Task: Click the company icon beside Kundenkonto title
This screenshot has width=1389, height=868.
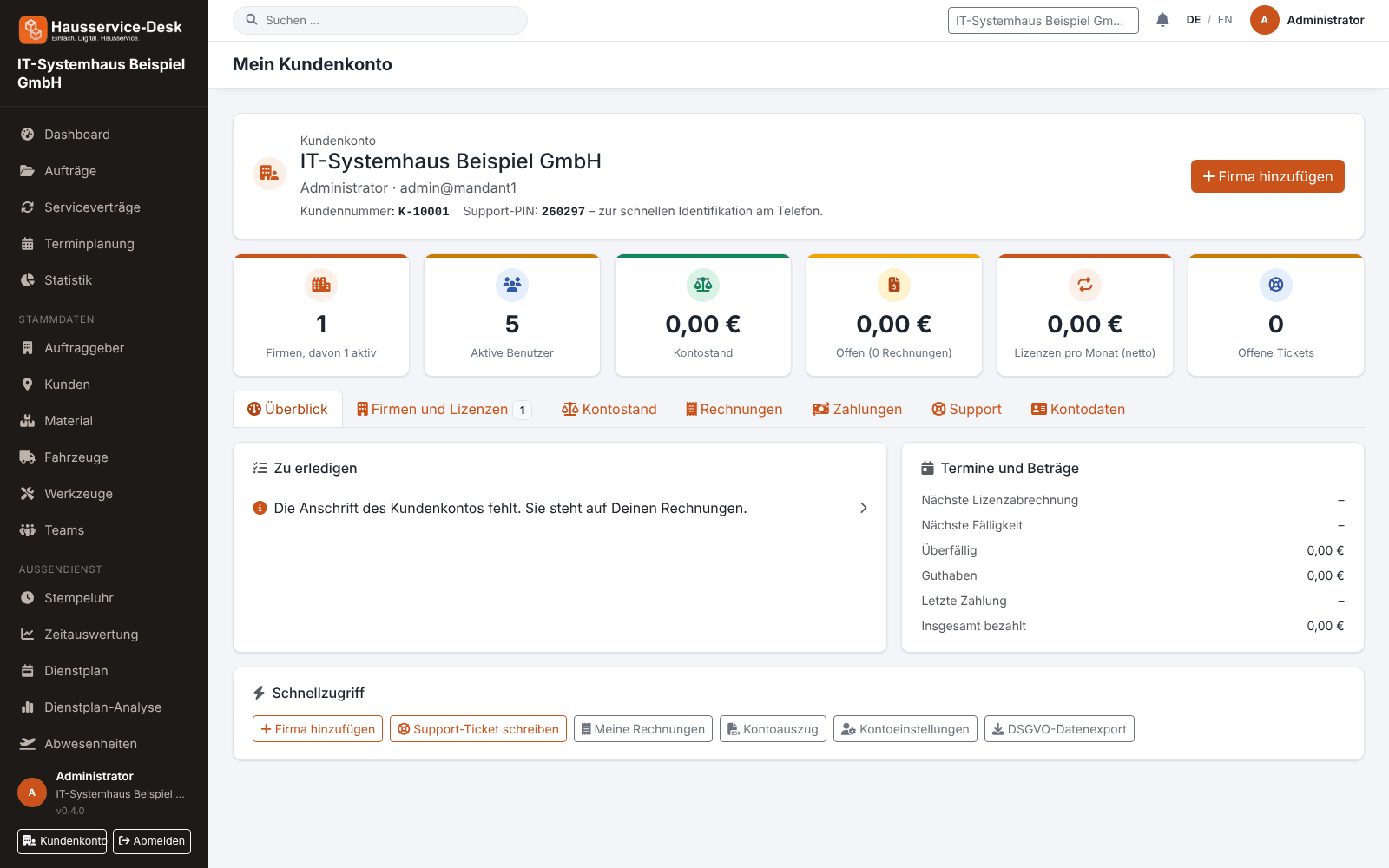Action: pos(269,174)
